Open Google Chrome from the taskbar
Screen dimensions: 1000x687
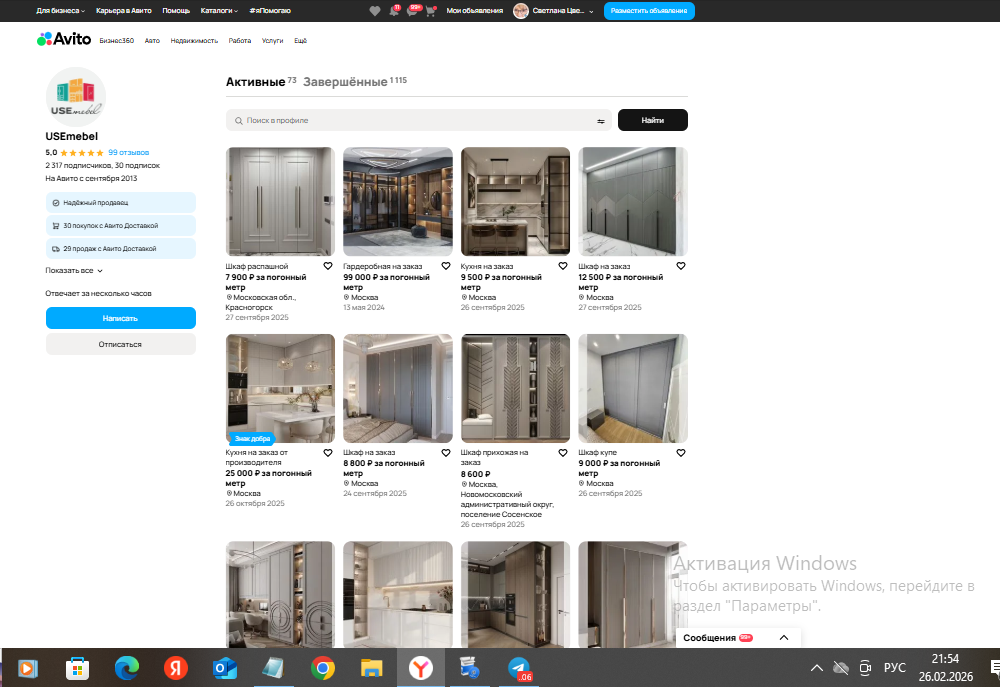click(x=323, y=669)
